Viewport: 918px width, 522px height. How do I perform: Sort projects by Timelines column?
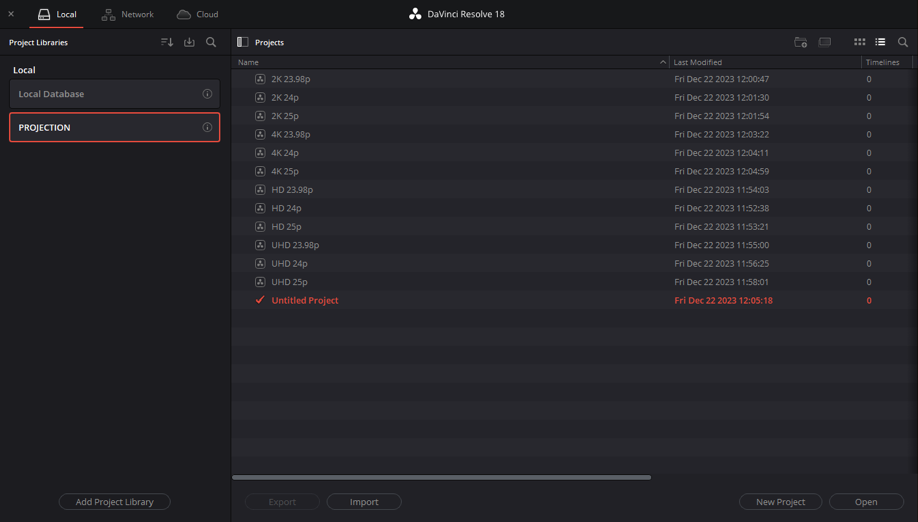click(882, 62)
